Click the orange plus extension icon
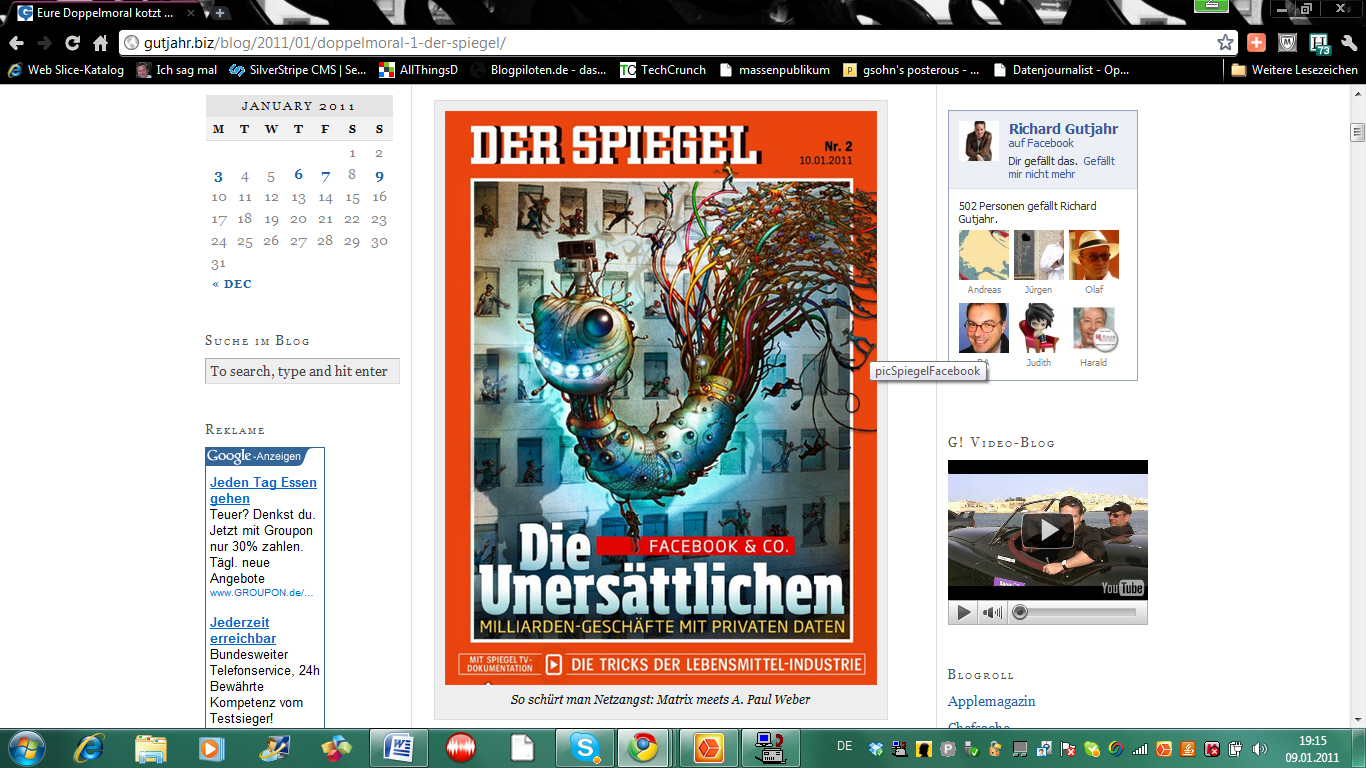Viewport: 1366px width, 768px height. [x=1256, y=43]
